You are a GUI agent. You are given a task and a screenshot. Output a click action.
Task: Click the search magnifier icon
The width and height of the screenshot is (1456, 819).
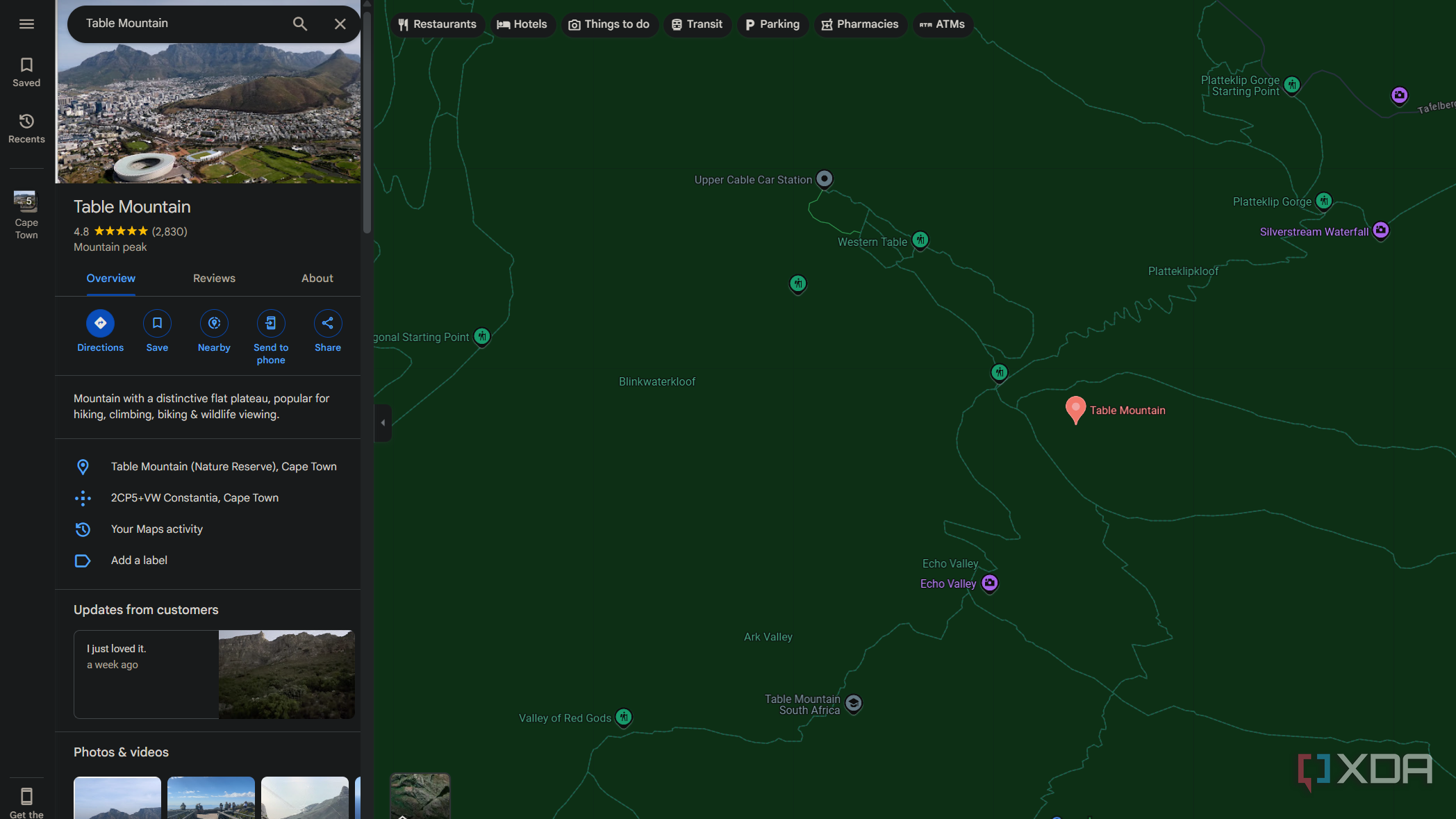(300, 24)
